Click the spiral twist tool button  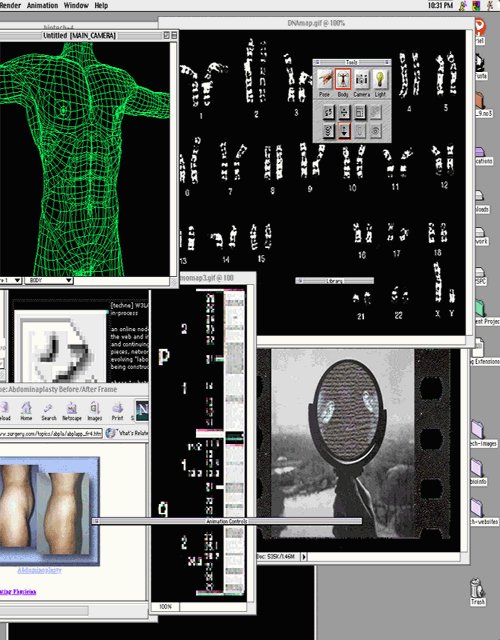pos(329,131)
